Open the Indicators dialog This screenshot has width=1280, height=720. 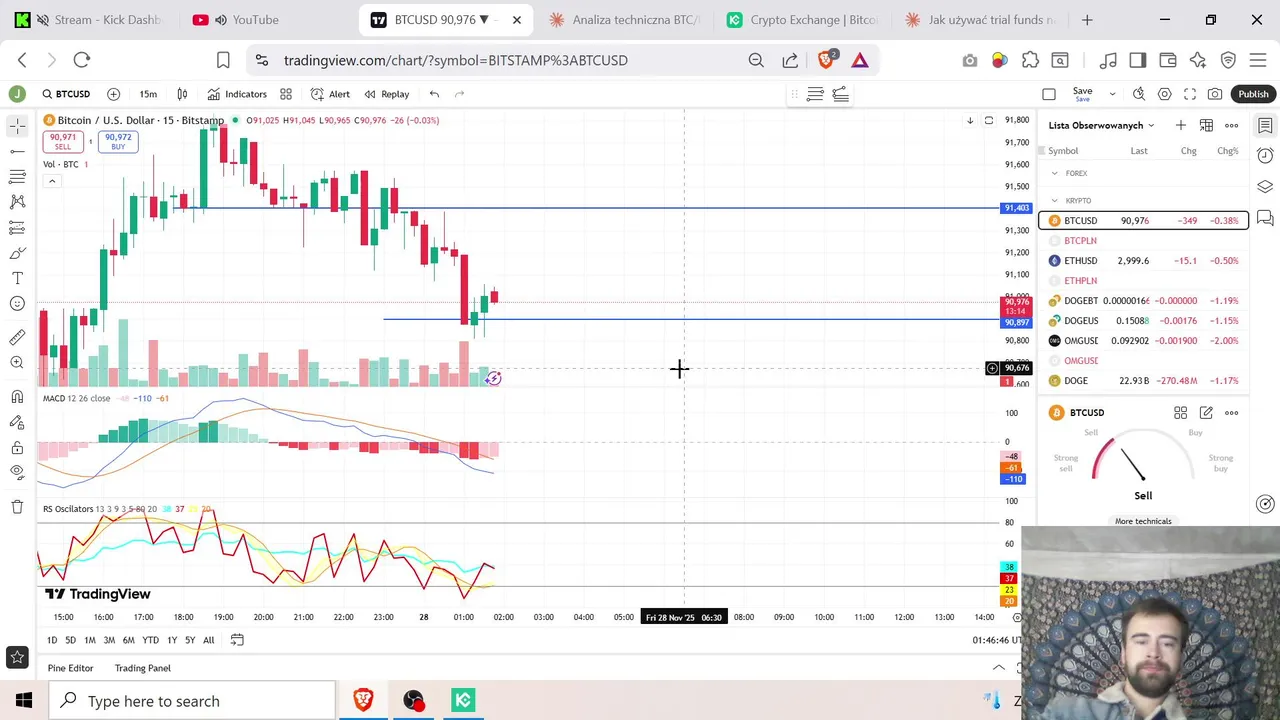coord(237,94)
